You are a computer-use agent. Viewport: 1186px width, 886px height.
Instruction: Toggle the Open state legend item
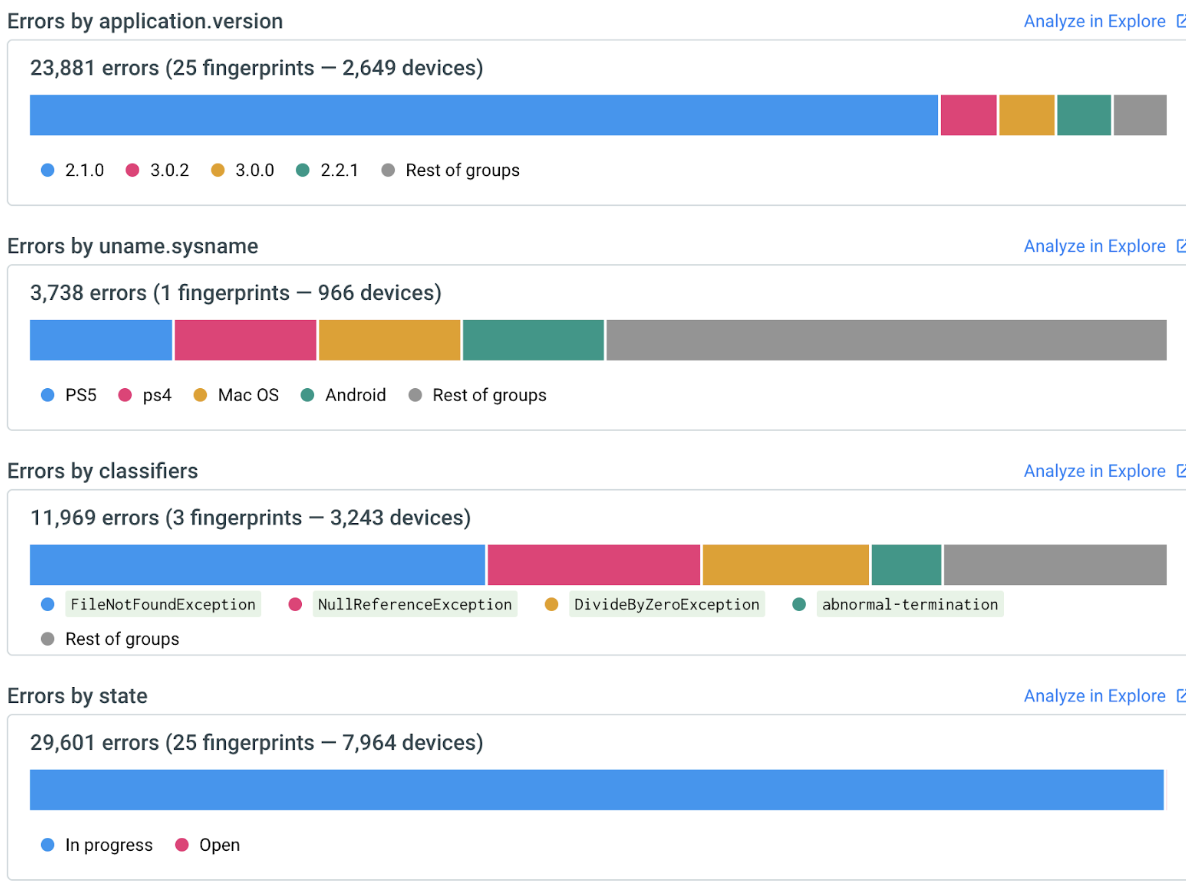pyautogui.click(x=219, y=846)
